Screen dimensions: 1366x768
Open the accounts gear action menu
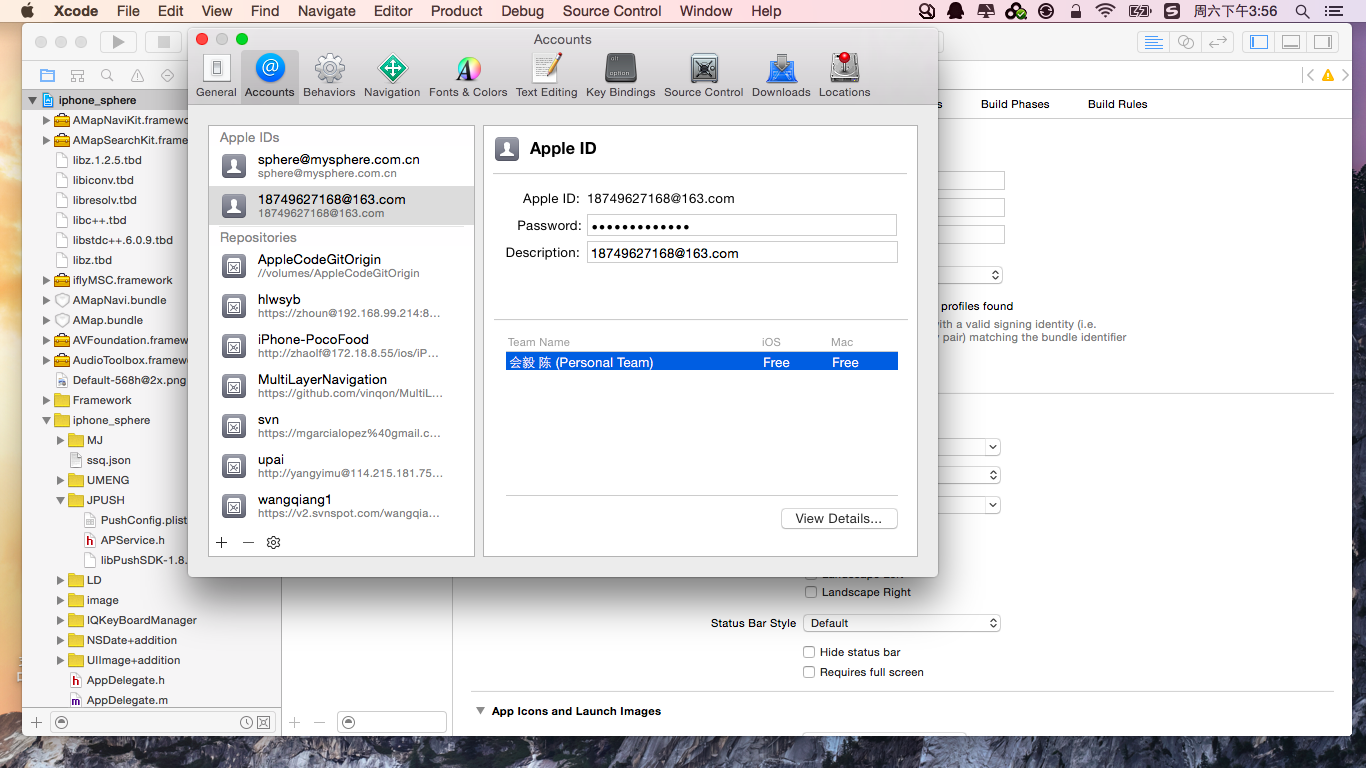click(x=273, y=542)
